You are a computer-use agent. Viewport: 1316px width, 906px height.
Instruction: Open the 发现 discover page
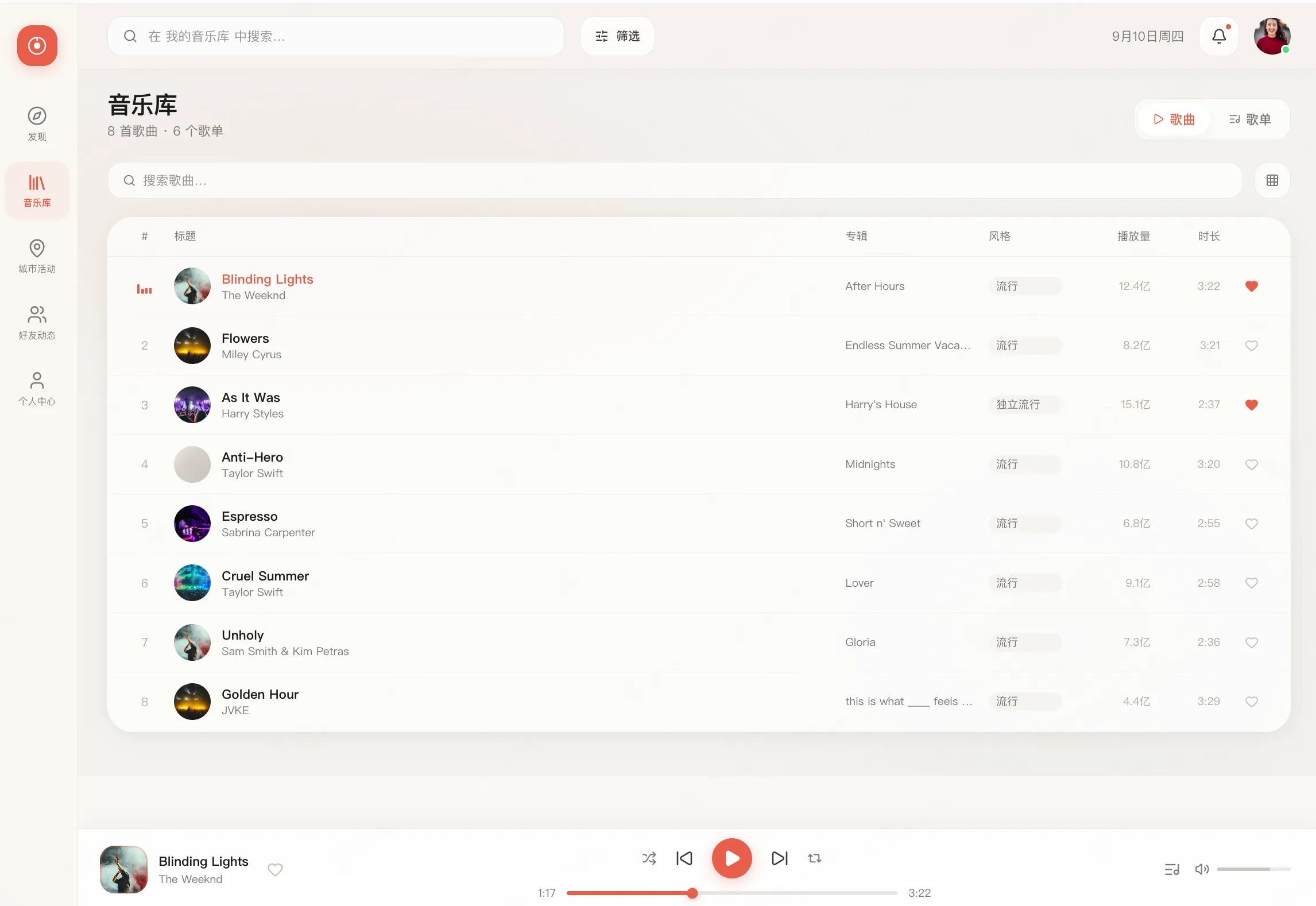[37, 124]
